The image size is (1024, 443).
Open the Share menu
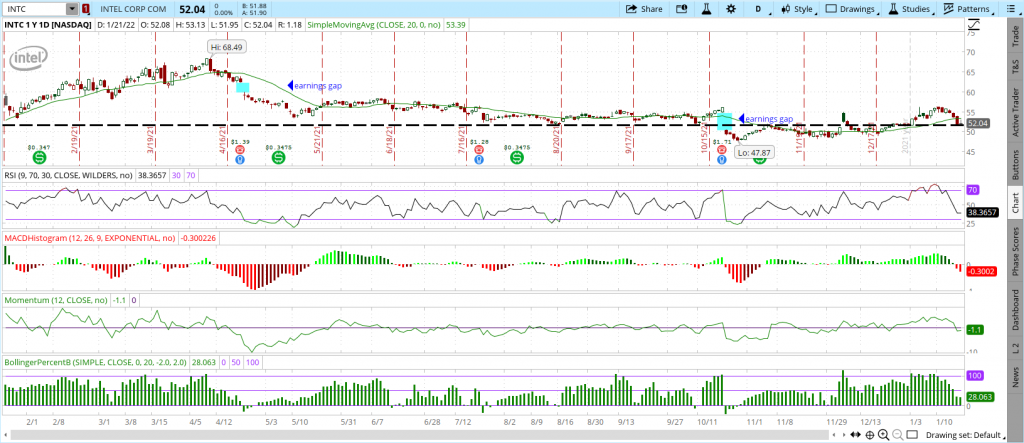(x=644, y=9)
